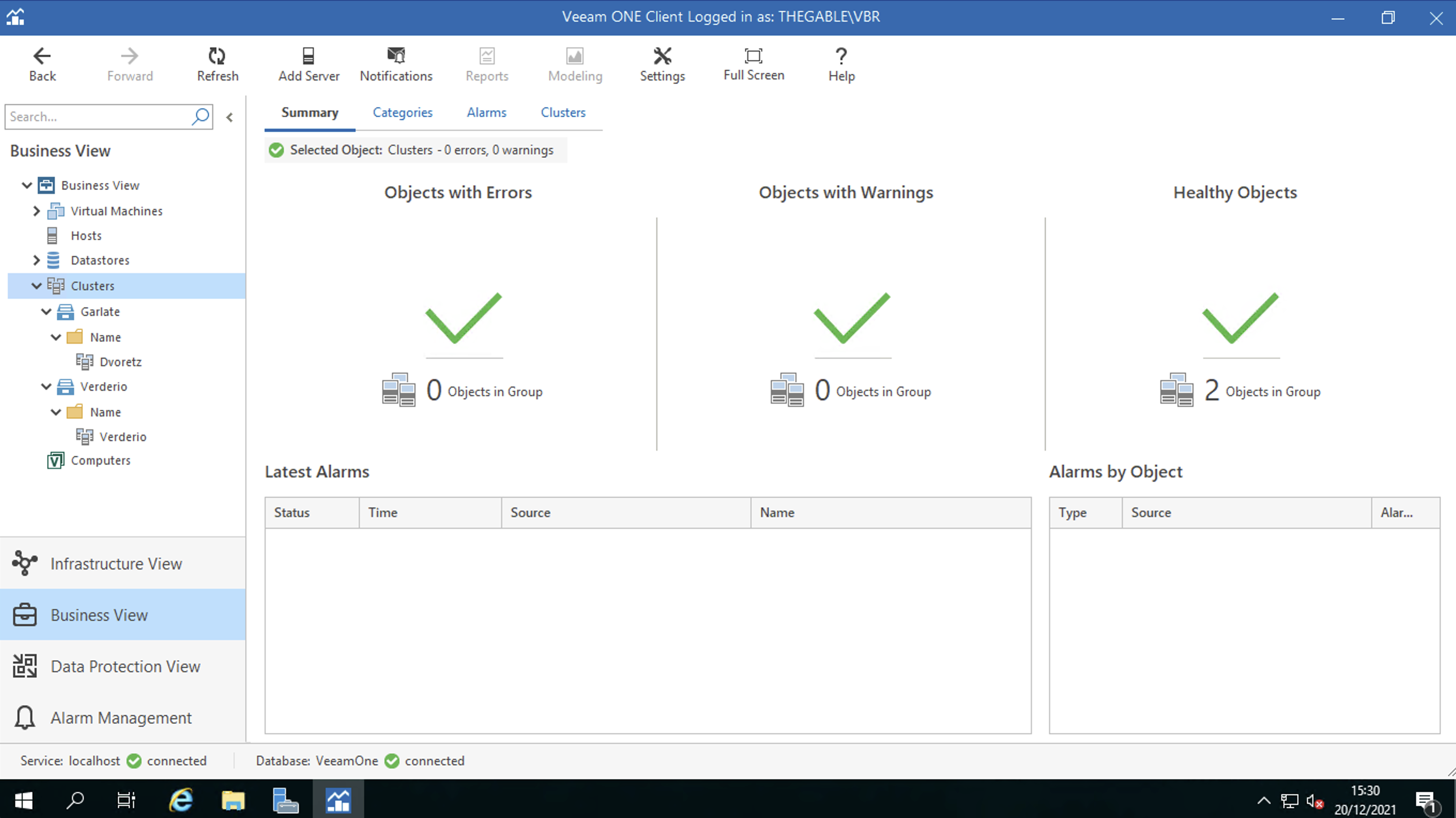Switch to the Alarms tab
Image resolution: width=1456 pixels, height=818 pixels.
tap(487, 112)
